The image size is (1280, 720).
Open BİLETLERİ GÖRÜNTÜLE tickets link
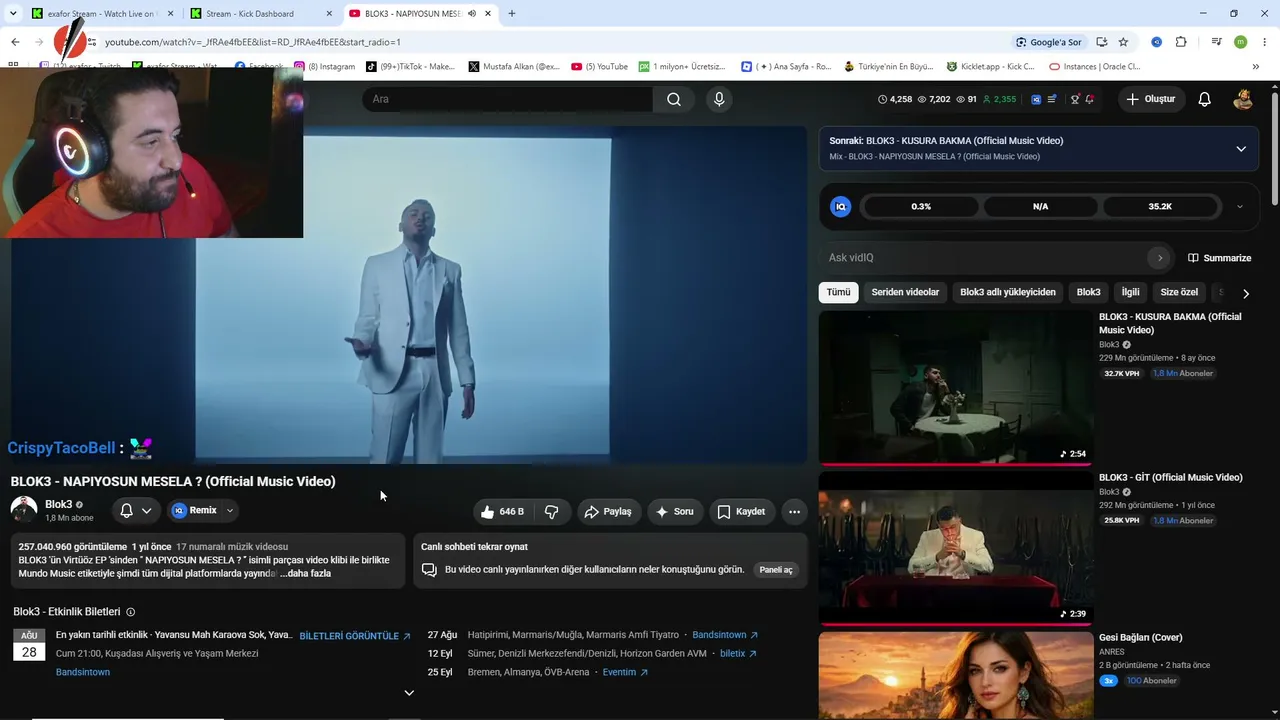[355, 636]
